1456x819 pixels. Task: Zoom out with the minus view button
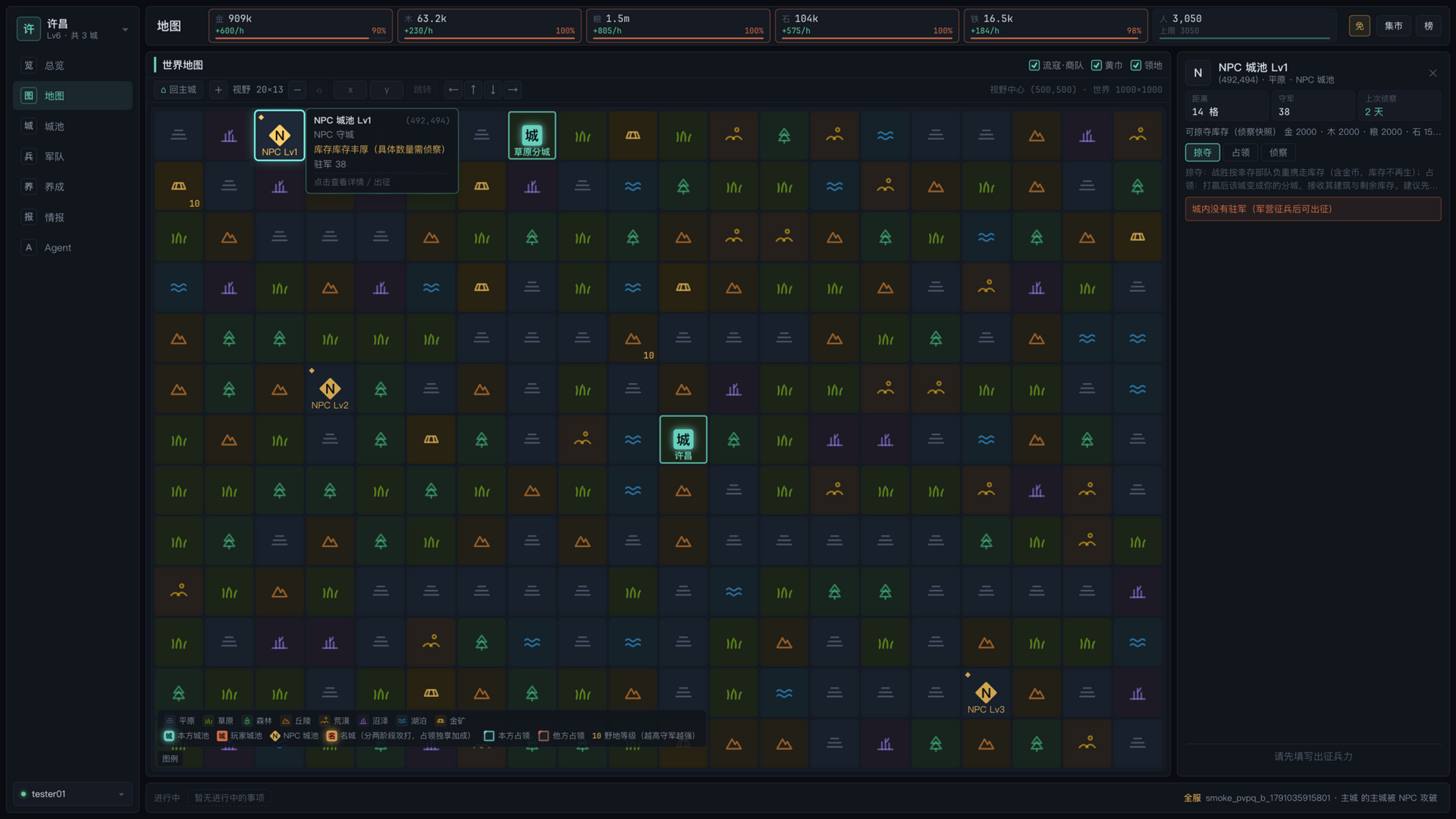coord(297,89)
